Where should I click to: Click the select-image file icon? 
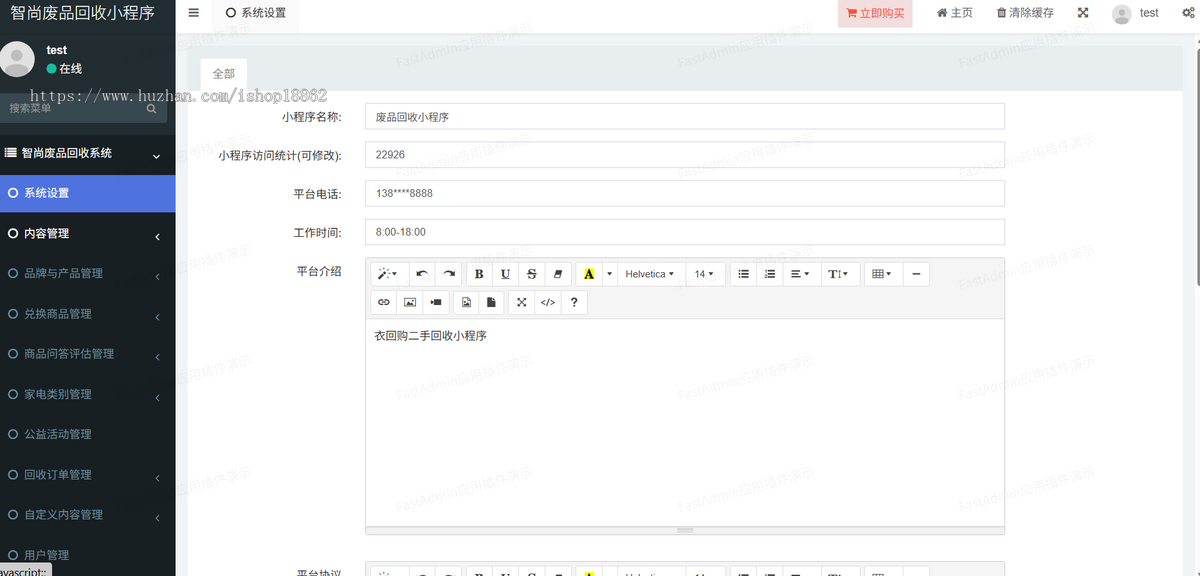click(x=466, y=302)
